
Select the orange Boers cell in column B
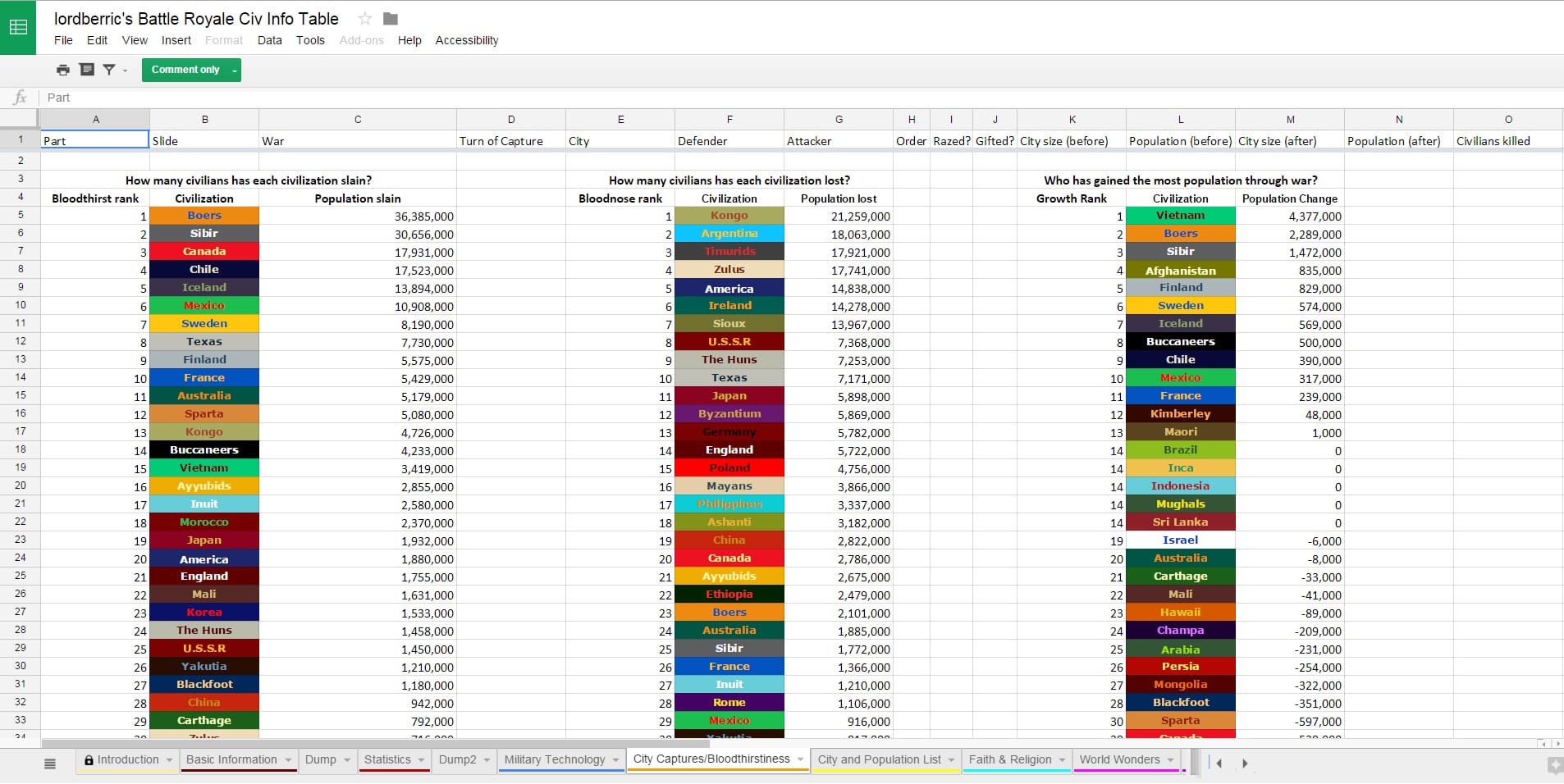pyautogui.click(x=204, y=216)
